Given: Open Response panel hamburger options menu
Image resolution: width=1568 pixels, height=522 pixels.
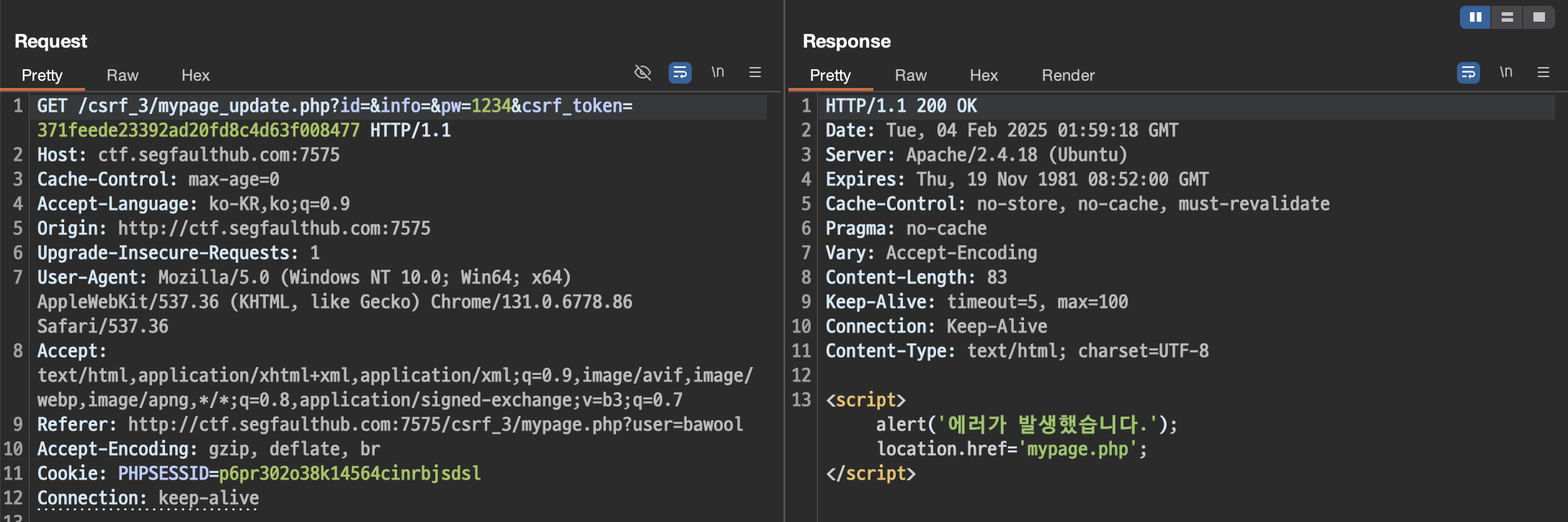Looking at the screenshot, I should pos(1543,72).
